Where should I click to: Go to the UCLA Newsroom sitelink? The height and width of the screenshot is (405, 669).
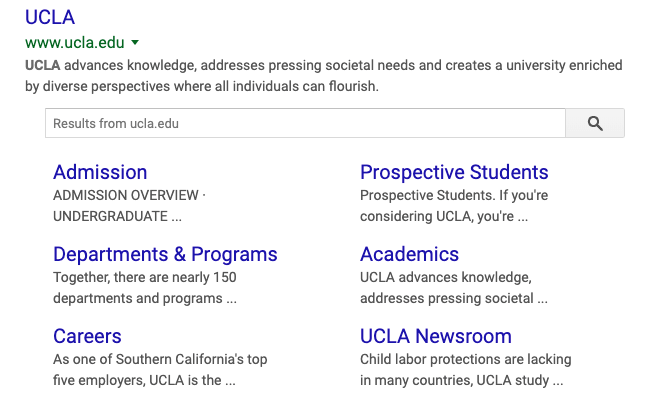[435, 336]
